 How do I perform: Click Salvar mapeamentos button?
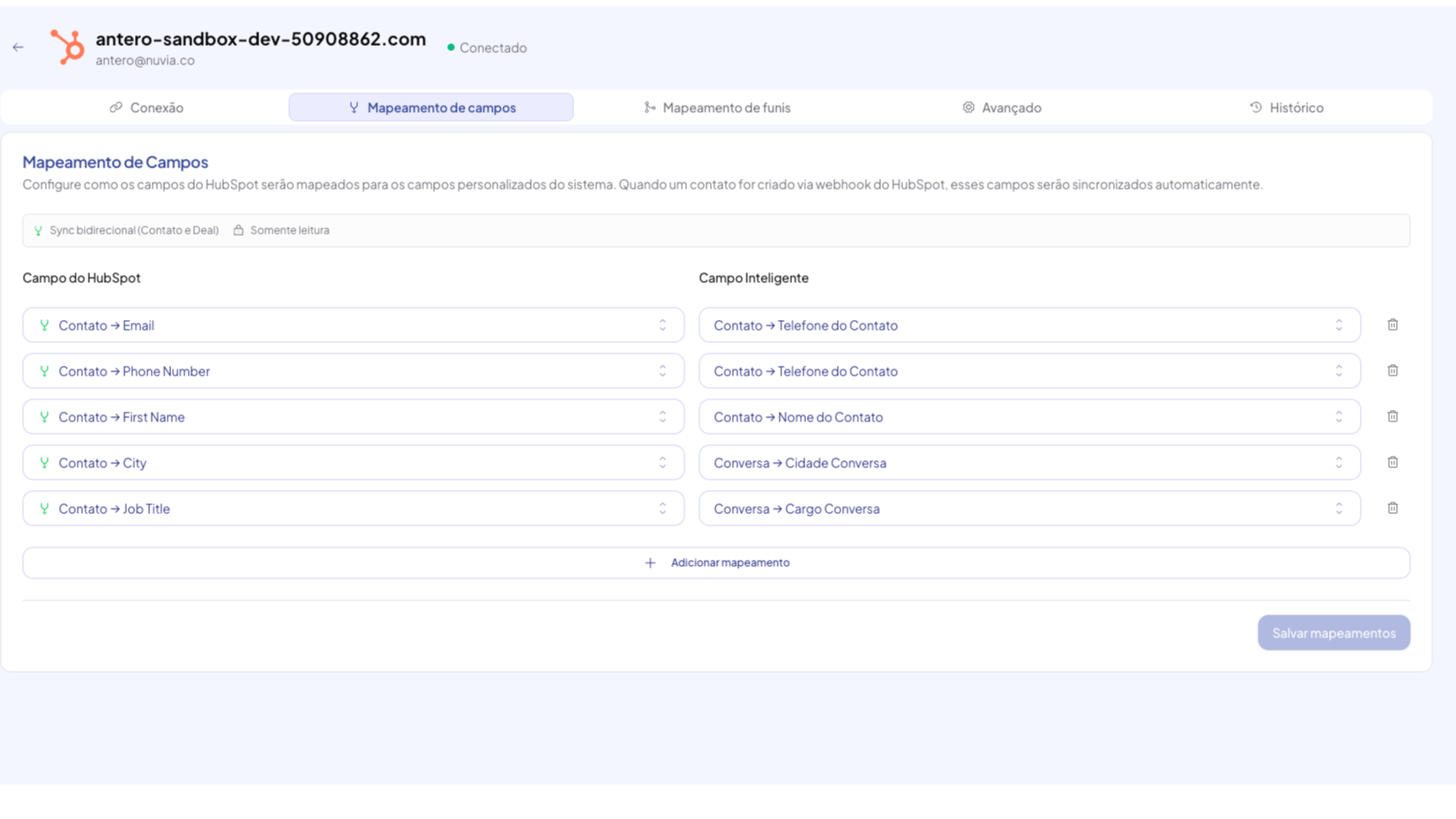point(1333,633)
